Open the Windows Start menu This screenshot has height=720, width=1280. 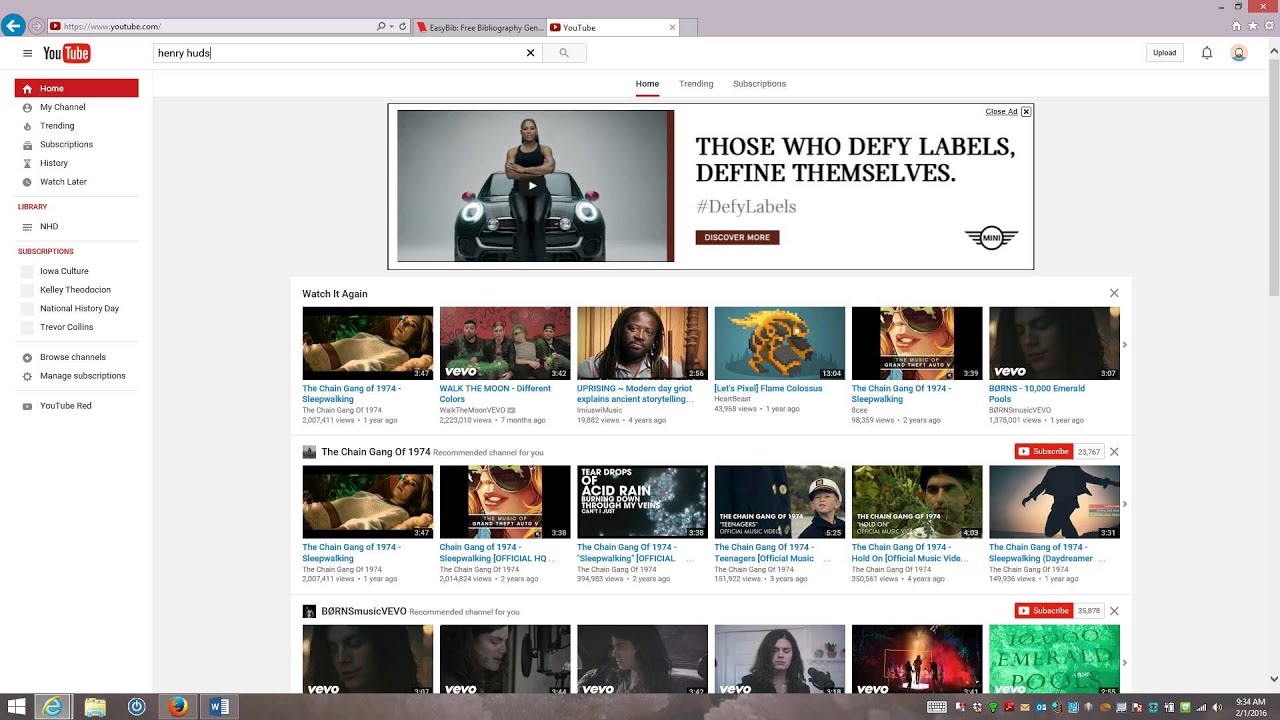pyautogui.click(x=17, y=707)
